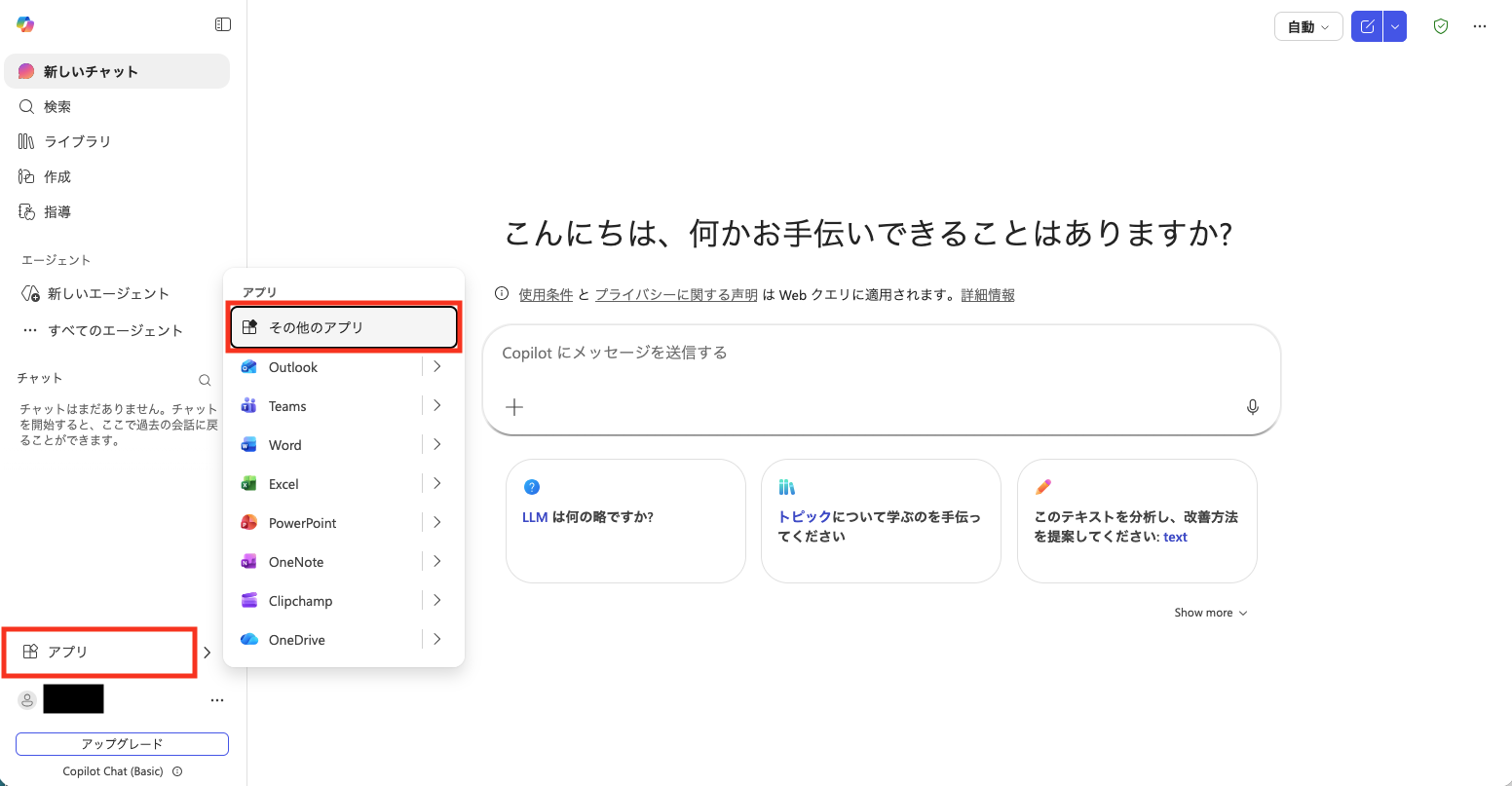Open ライブラリ in the sidebar
The width and height of the screenshot is (1512, 786).
tap(77, 141)
